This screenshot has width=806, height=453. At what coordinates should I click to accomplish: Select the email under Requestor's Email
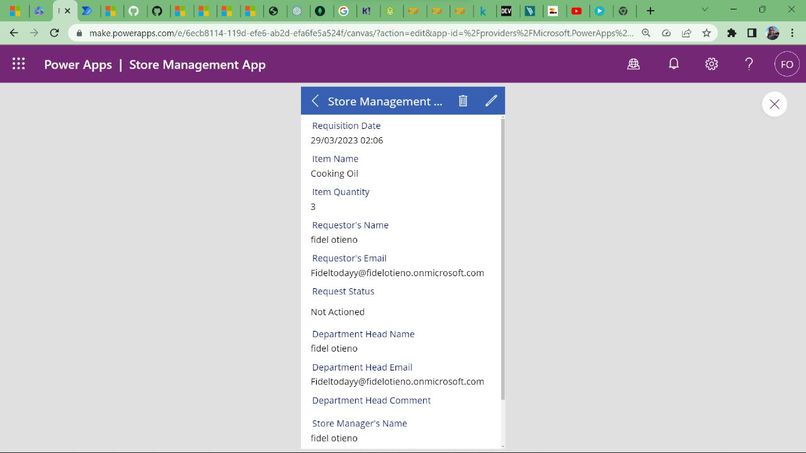[397, 273]
